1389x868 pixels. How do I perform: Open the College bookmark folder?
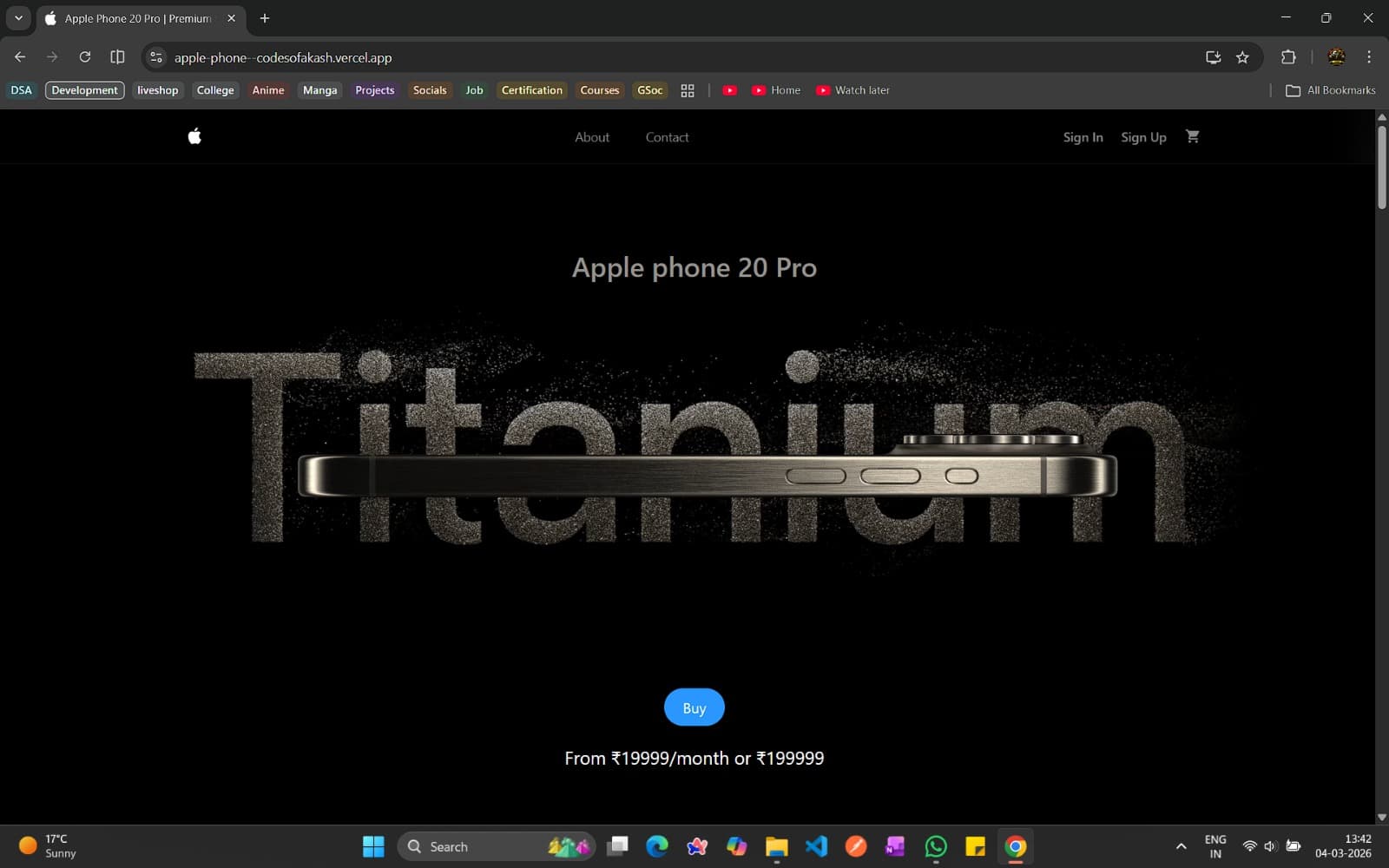(215, 90)
